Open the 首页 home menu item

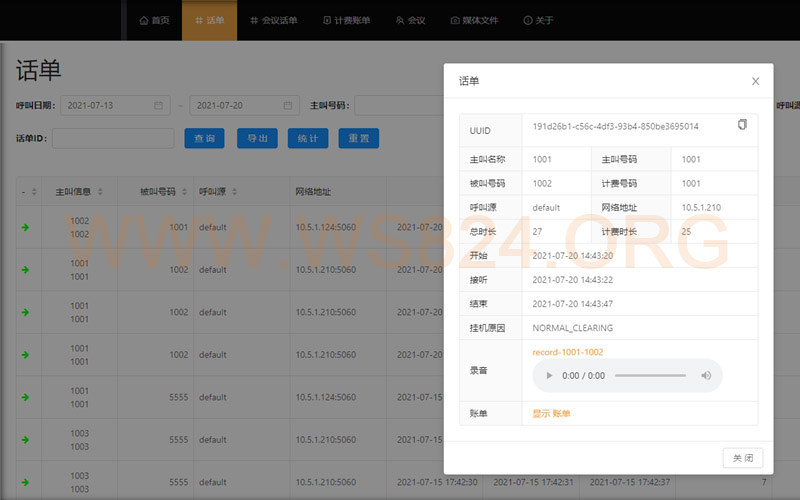coord(154,20)
